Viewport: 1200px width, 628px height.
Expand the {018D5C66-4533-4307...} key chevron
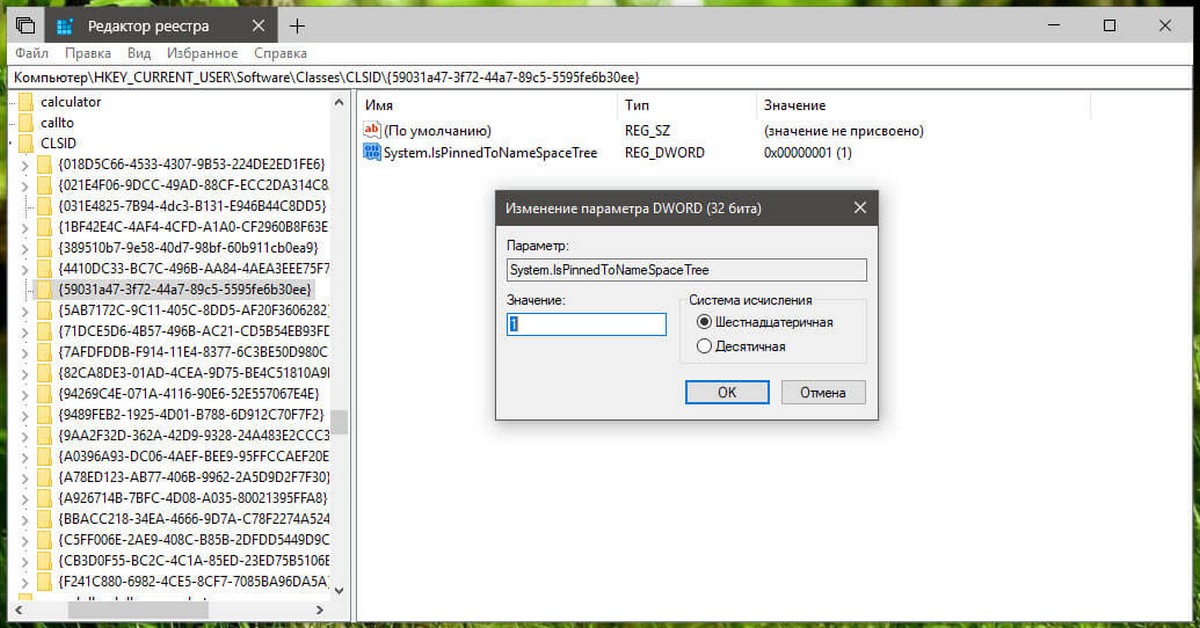point(27,164)
